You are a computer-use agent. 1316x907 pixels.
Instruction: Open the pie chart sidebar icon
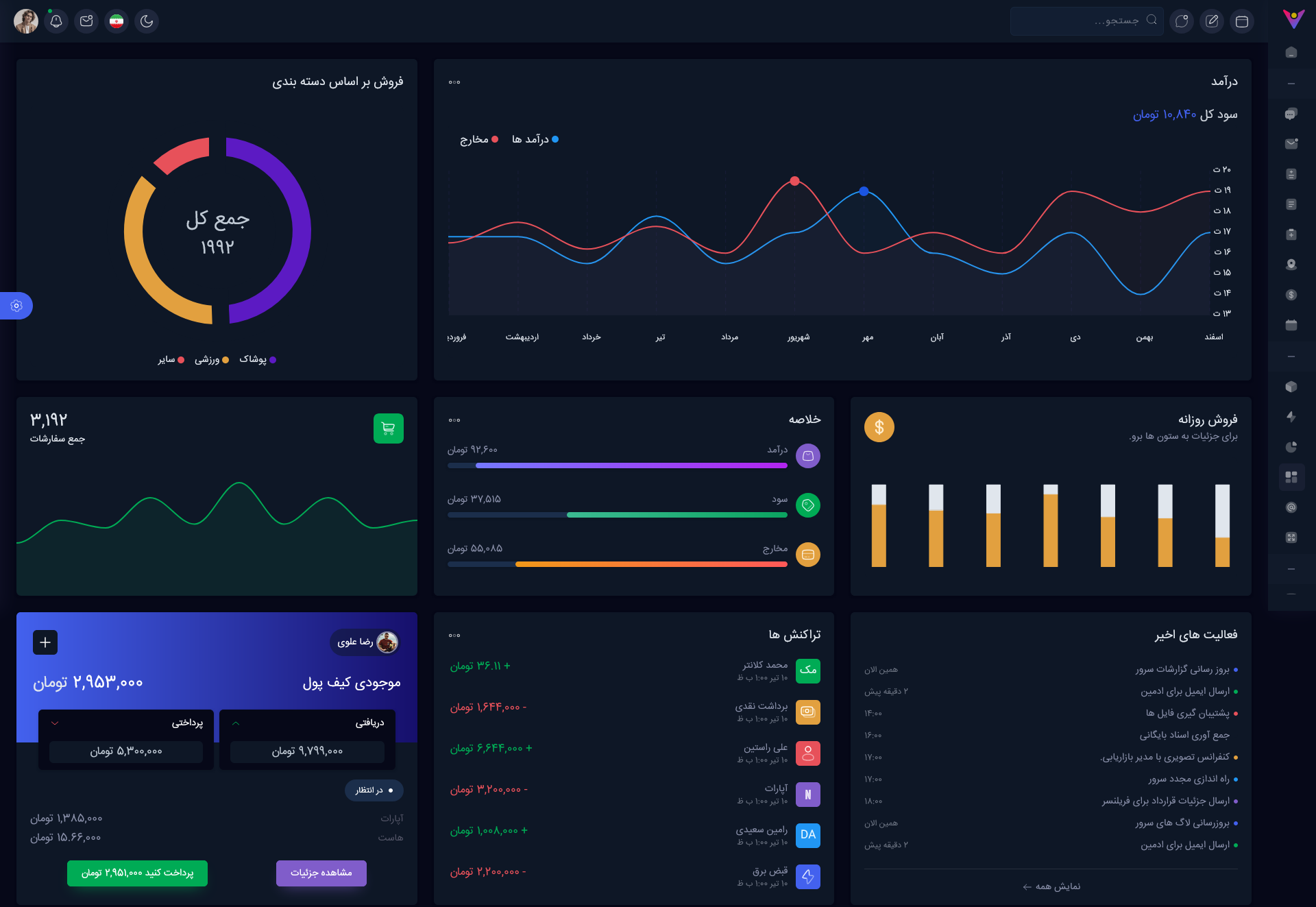coord(1291,447)
